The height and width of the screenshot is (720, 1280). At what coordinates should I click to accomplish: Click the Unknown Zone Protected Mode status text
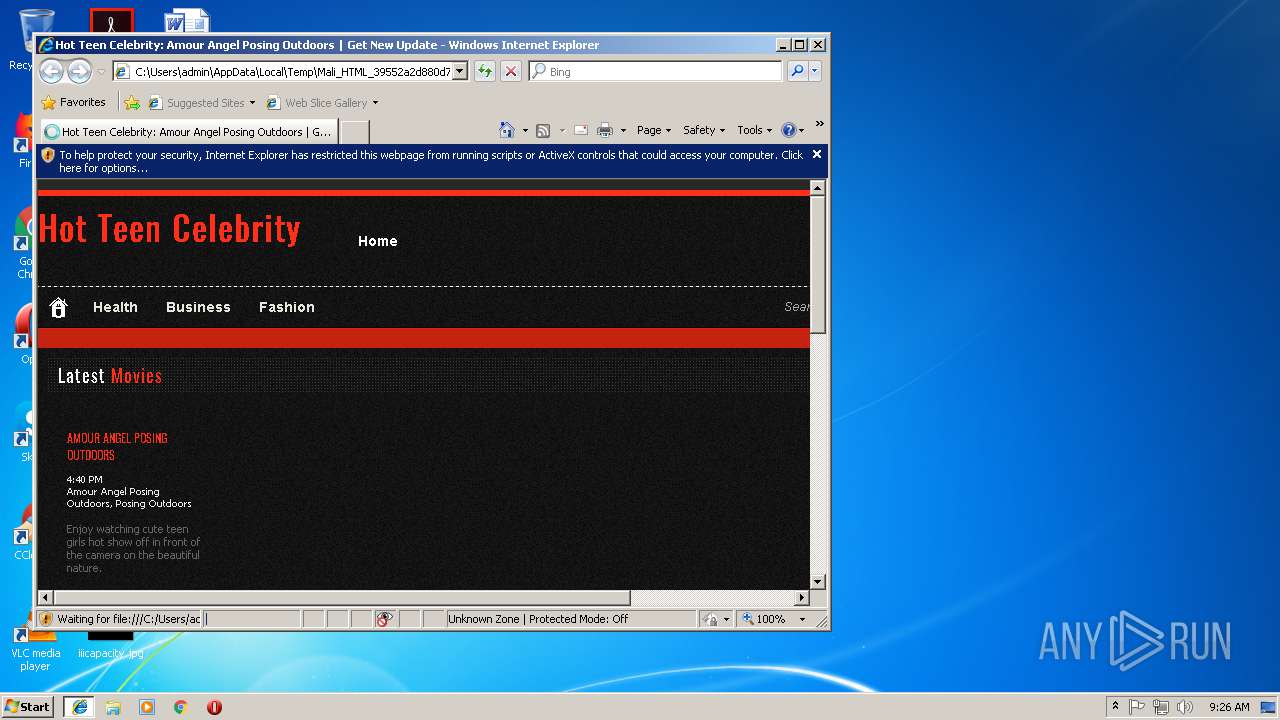538,619
